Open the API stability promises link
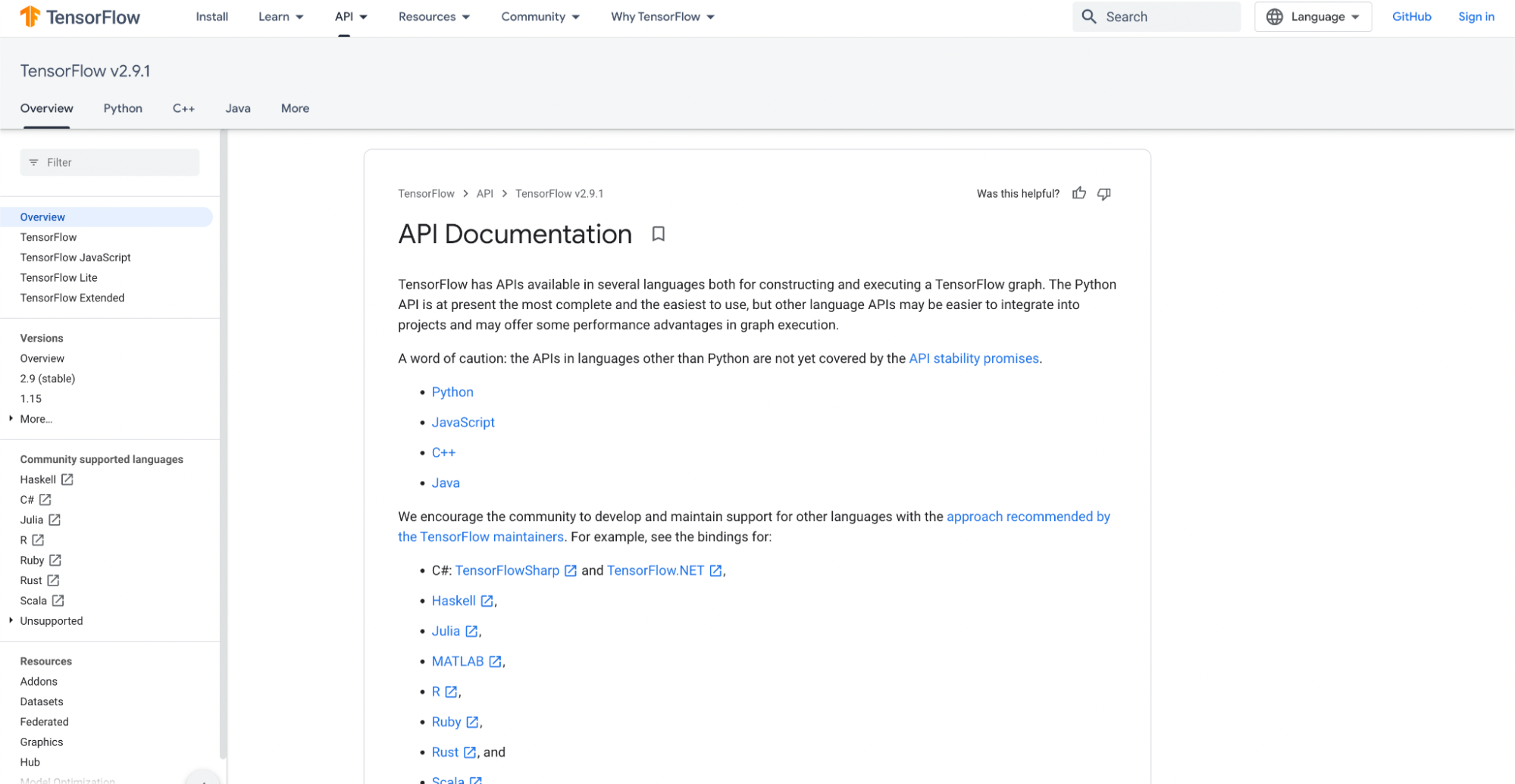 click(974, 358)
